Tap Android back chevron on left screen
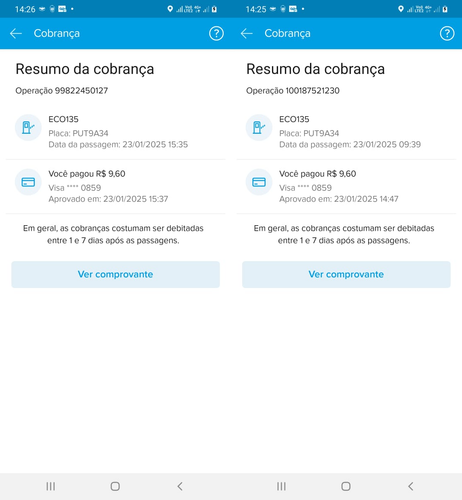 click(x=180, y=486)
